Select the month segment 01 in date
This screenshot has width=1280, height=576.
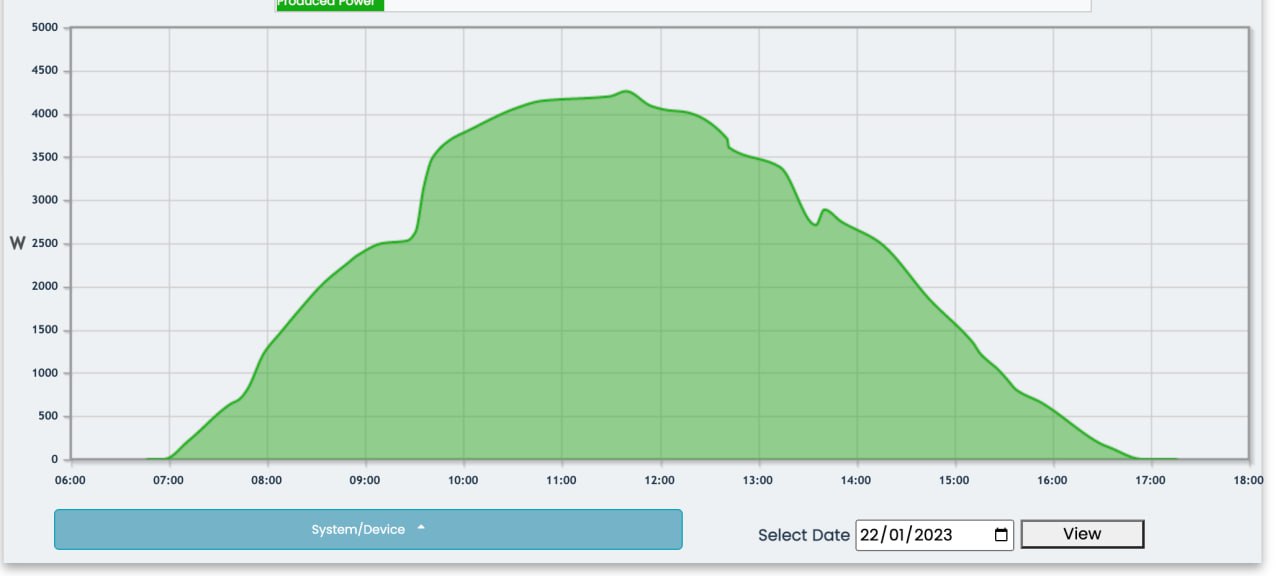pyautogui.click(x=895, y=535)
